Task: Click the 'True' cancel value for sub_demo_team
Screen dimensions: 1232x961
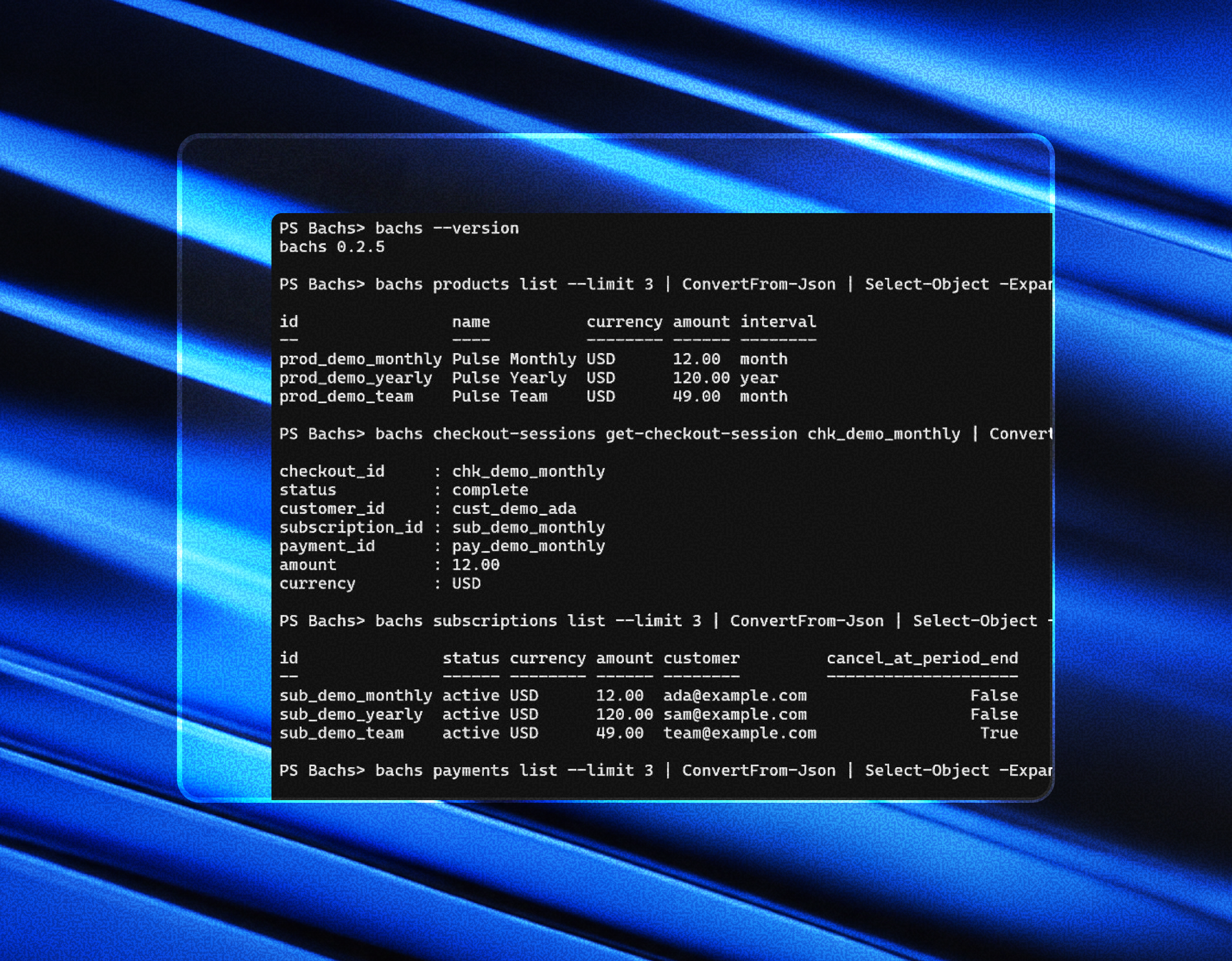Action: click(x=999, y=733)
